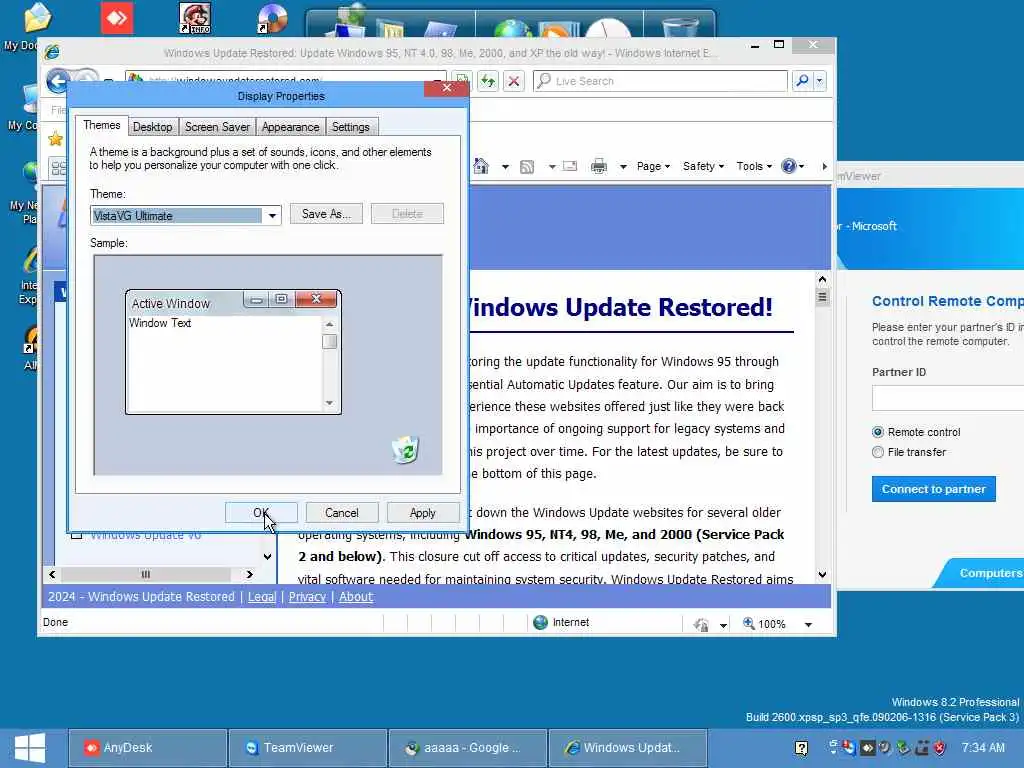Image resolution: width=1024 pixels, height=768 pixels.
Task: Click the page vertical scrollbar up arrow
Action: click(822, 280)
